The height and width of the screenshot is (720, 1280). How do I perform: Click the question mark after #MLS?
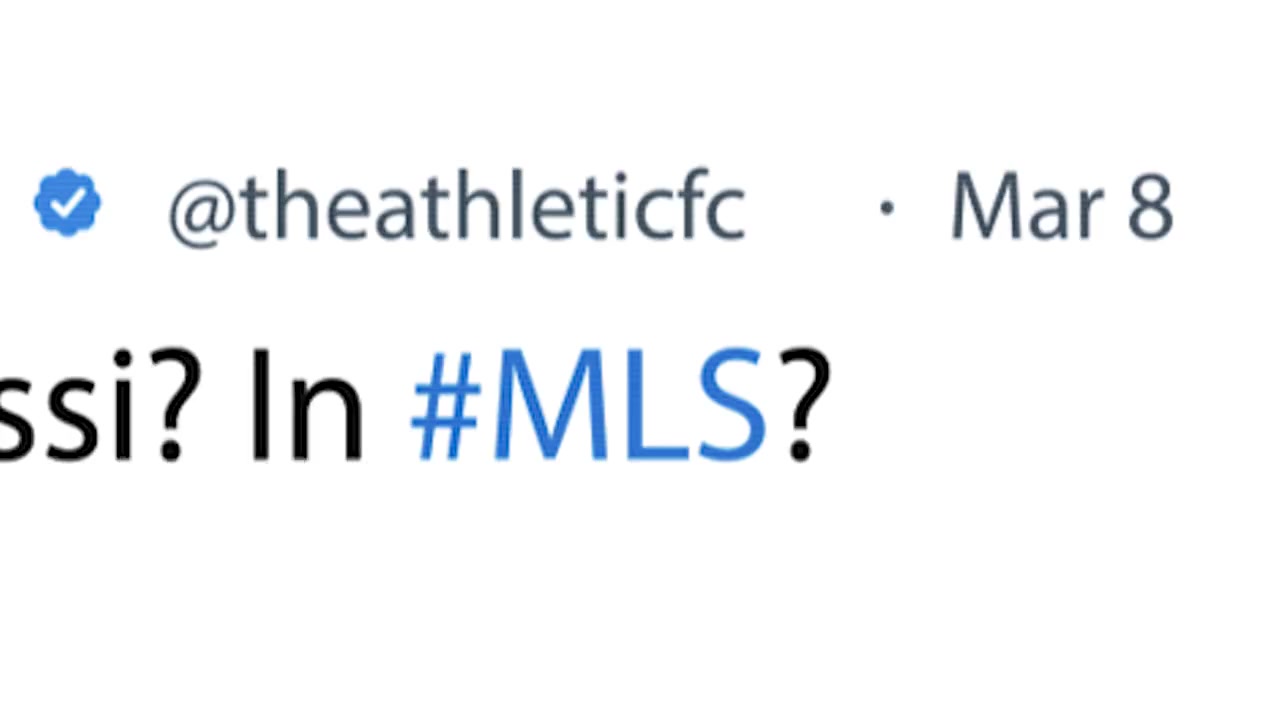tap(802, 404)
